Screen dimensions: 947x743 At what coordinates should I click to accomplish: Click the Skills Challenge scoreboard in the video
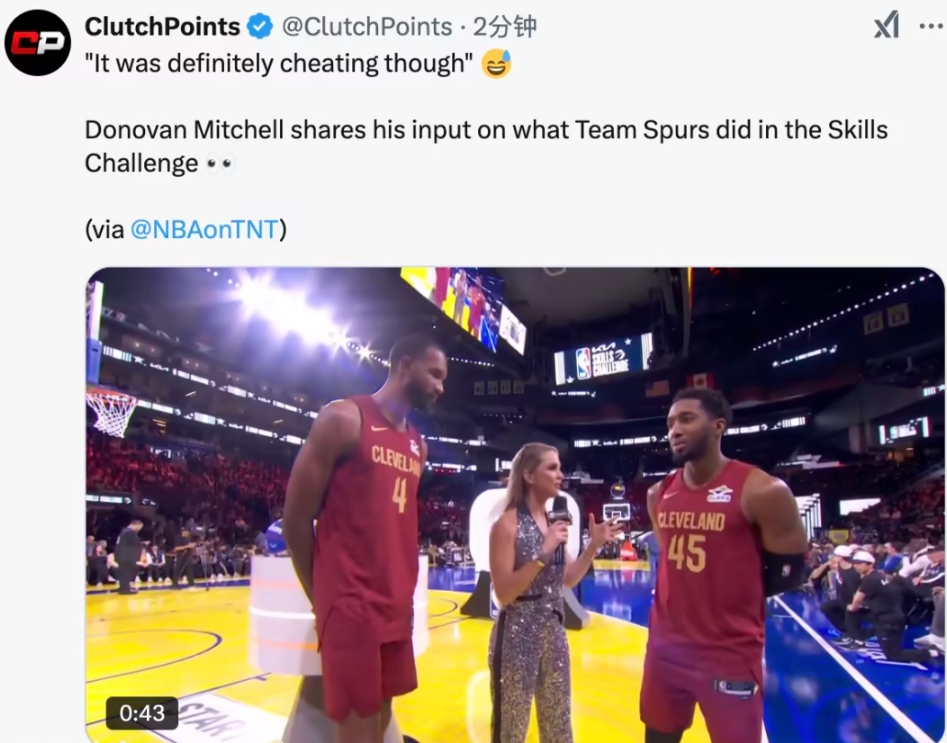(603, 359)
